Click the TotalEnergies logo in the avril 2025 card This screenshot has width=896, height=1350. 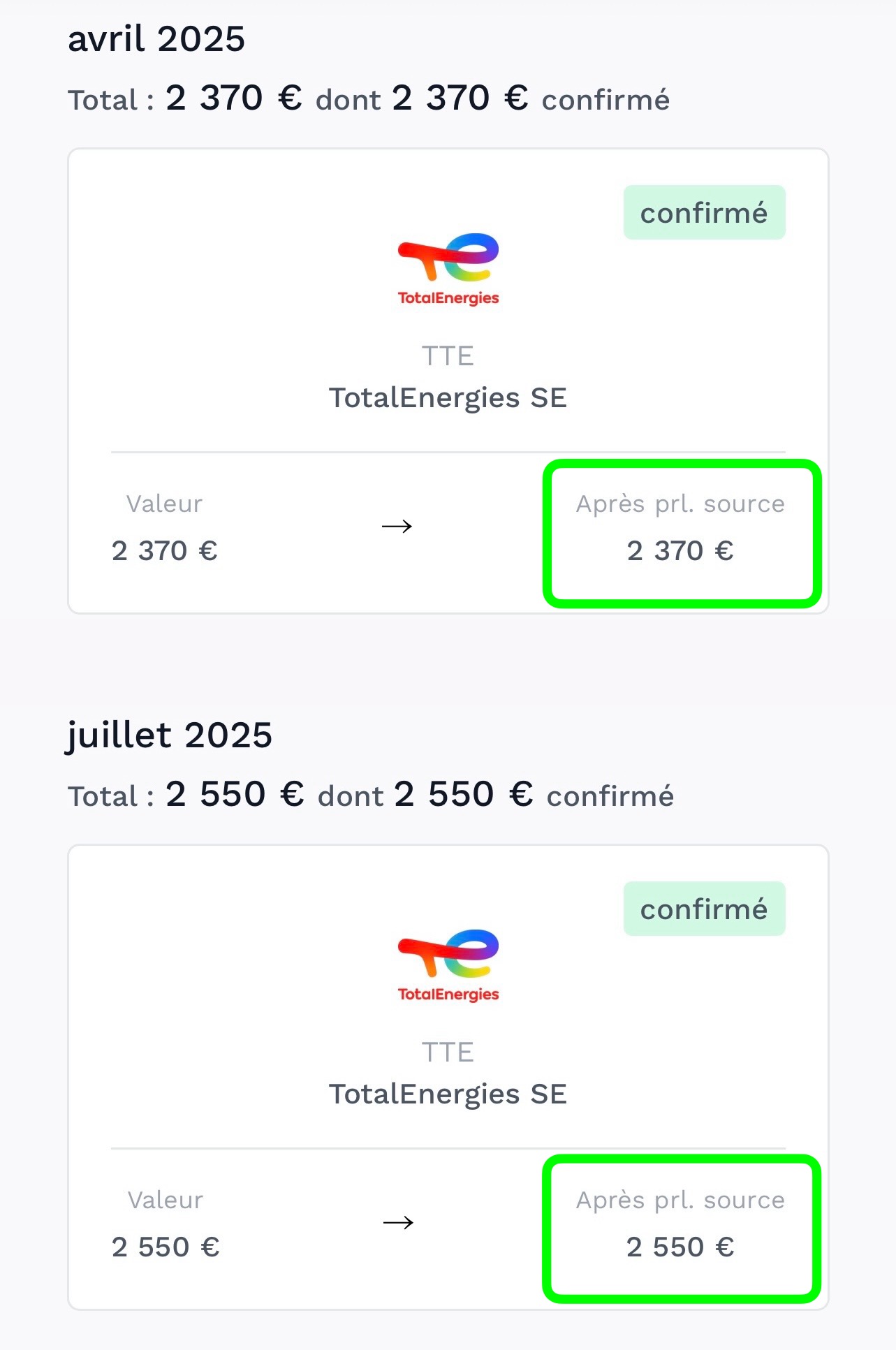coord(448,269)
